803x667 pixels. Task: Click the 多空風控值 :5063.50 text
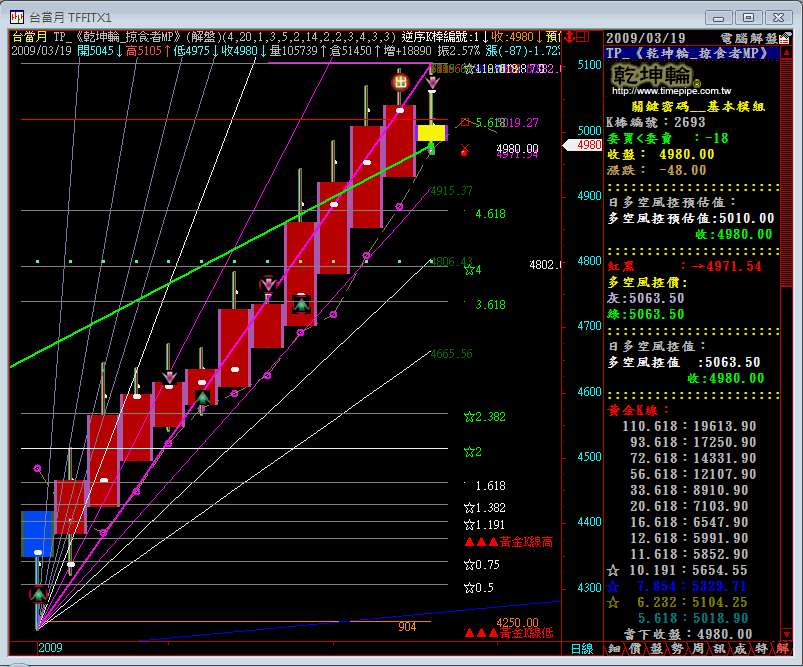click(x=684, y=362)
